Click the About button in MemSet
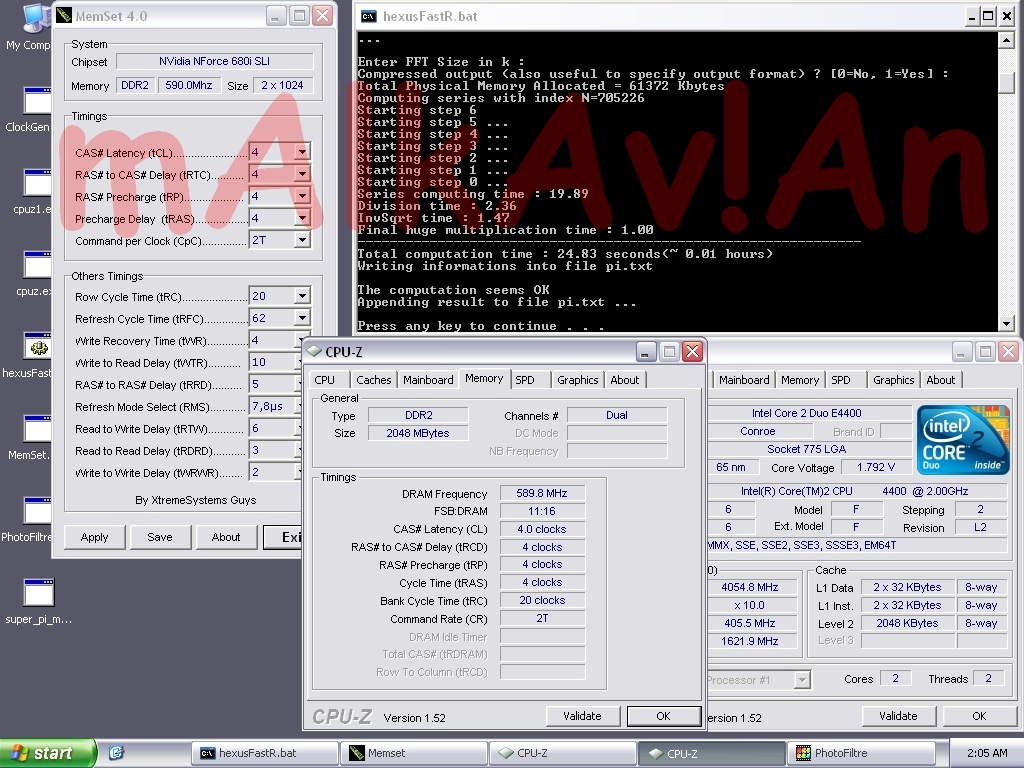This screenshot has width=1024, height=768. [x=226, y=537]
